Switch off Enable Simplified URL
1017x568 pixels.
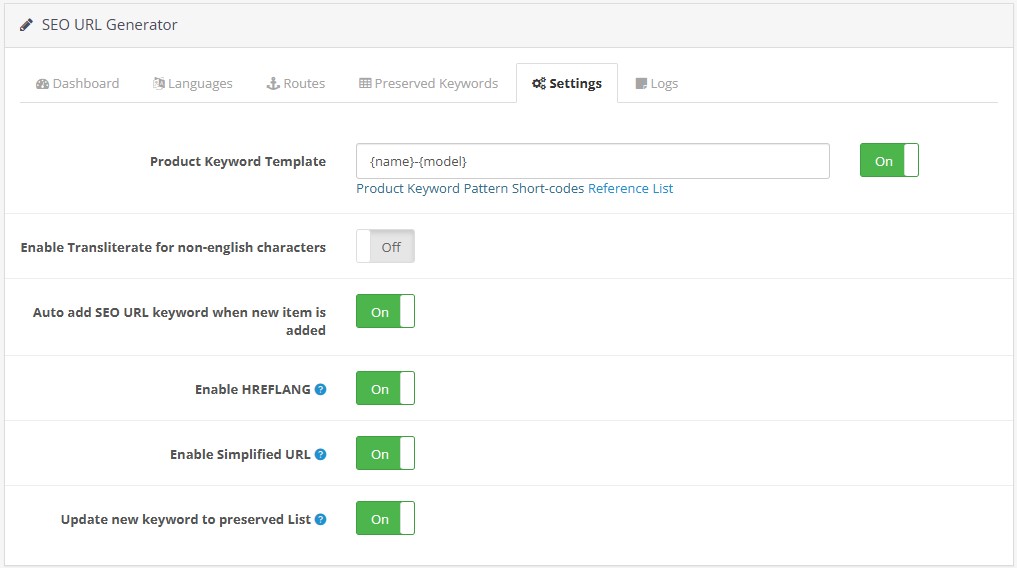click(385, 454)
